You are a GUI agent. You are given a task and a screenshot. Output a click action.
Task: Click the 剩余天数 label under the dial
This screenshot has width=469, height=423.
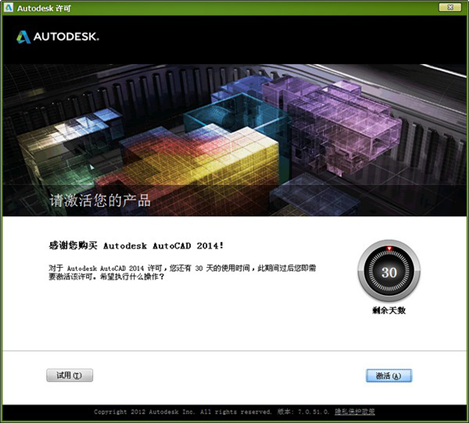point(389,310)
